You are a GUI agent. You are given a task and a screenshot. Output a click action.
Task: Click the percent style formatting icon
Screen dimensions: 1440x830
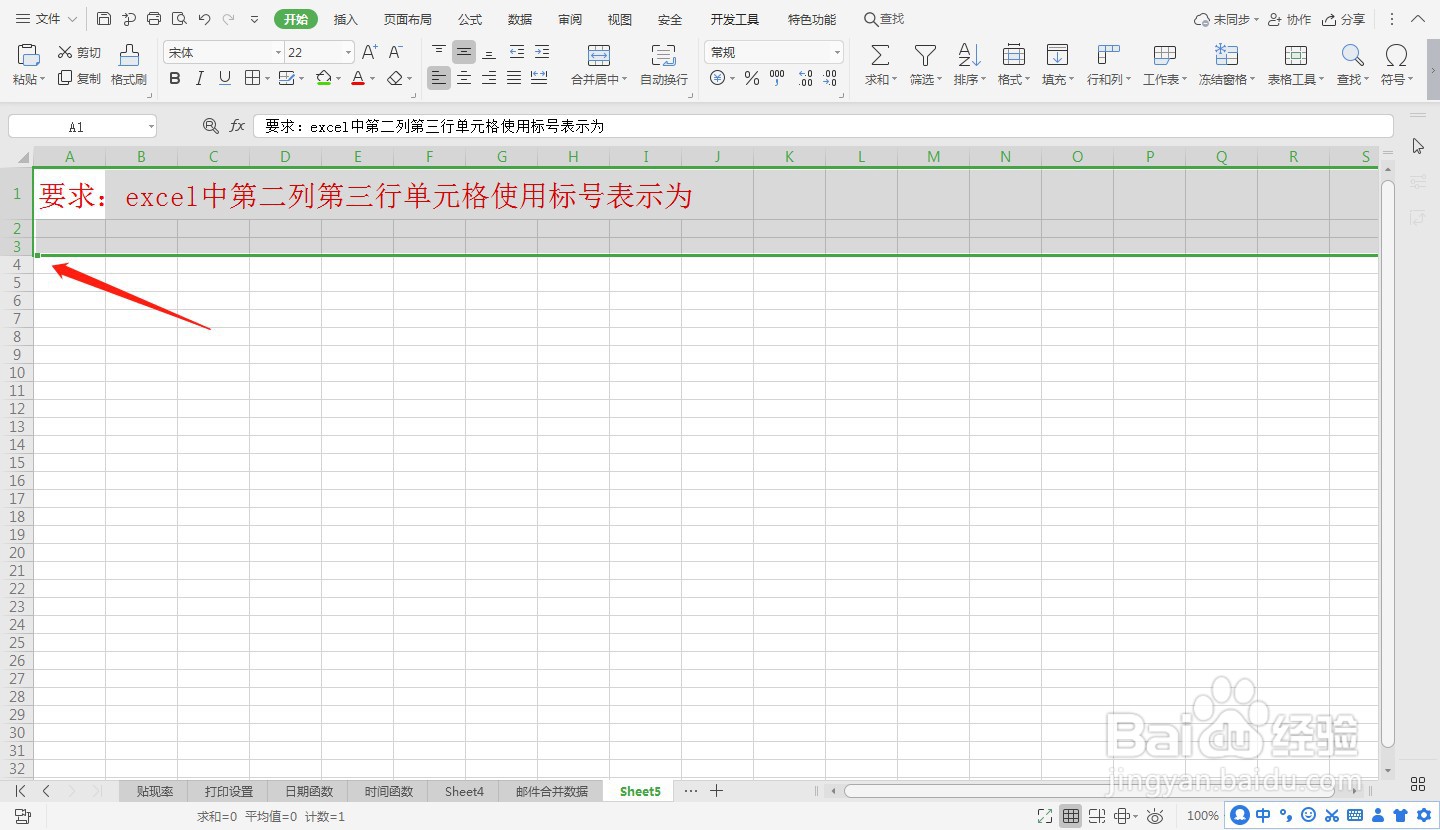coord(752,78)
